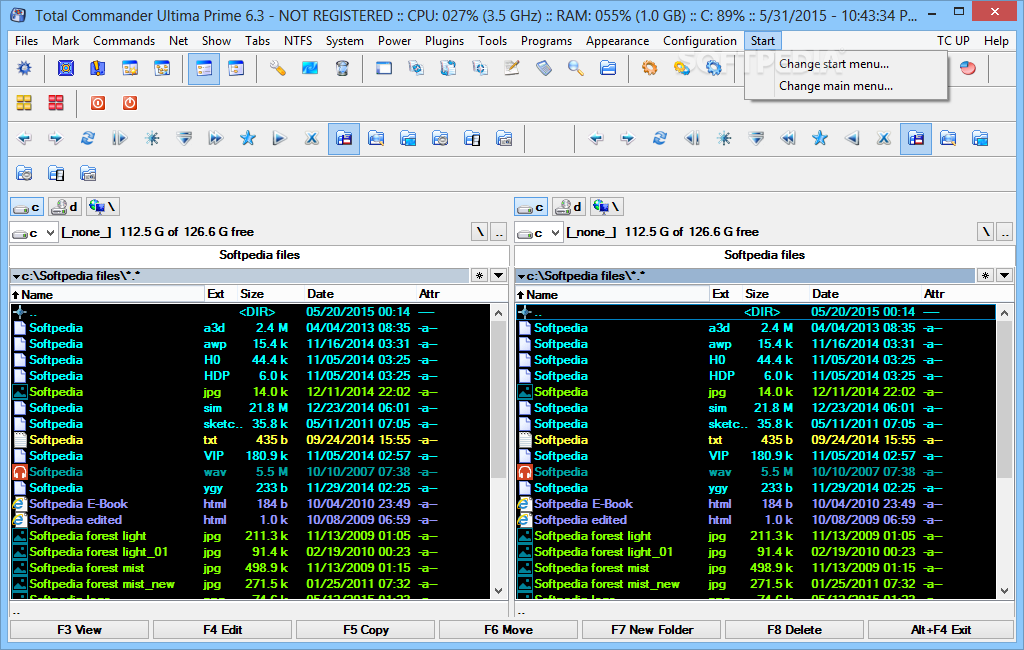Open the recycle bin toolbar icon

click(342, 68)
